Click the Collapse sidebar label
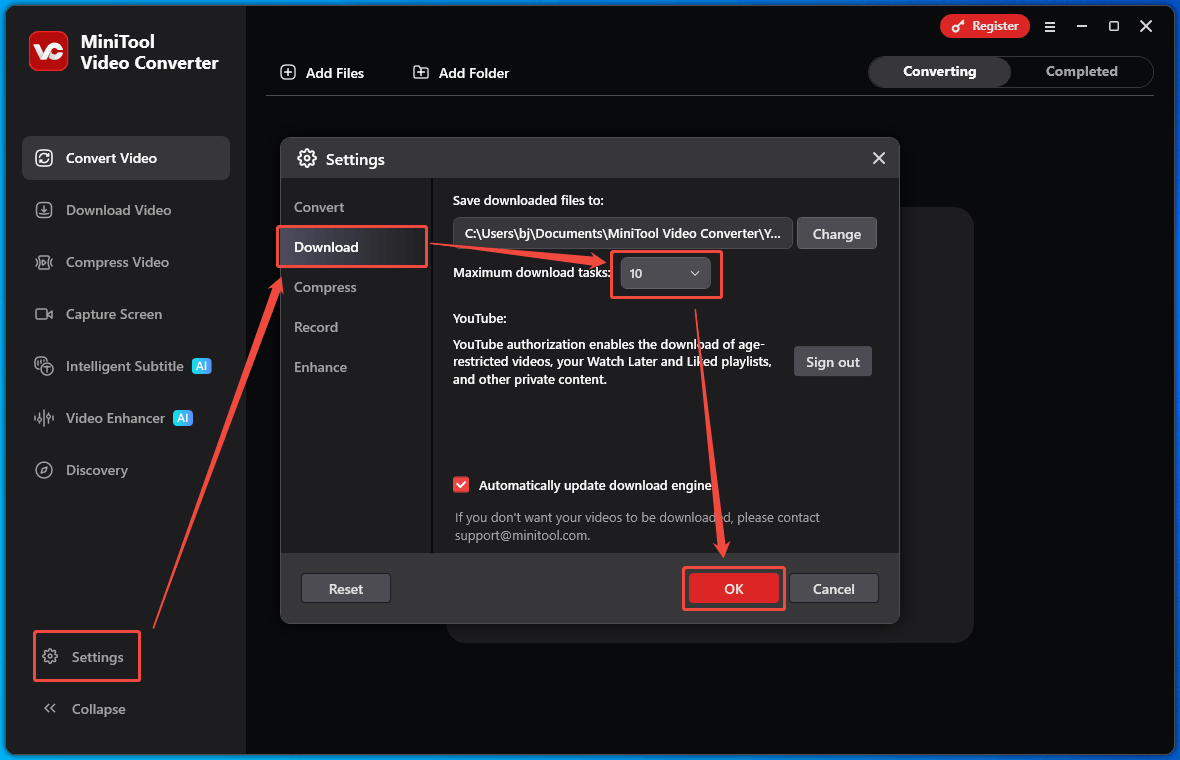Screen dimensions: 1180x760 tap(99, 709)
